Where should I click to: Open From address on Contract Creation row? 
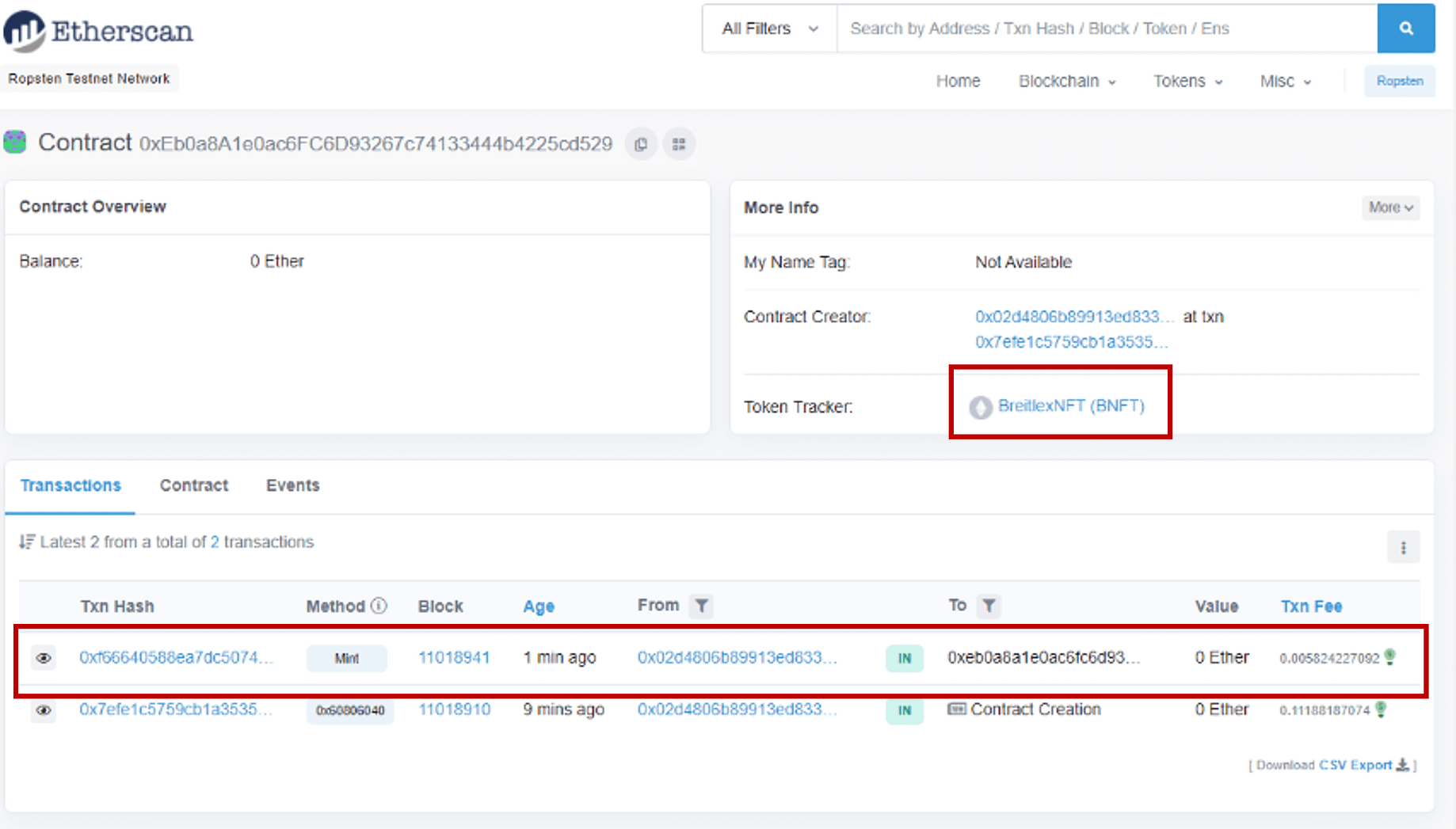coord(737,709)
